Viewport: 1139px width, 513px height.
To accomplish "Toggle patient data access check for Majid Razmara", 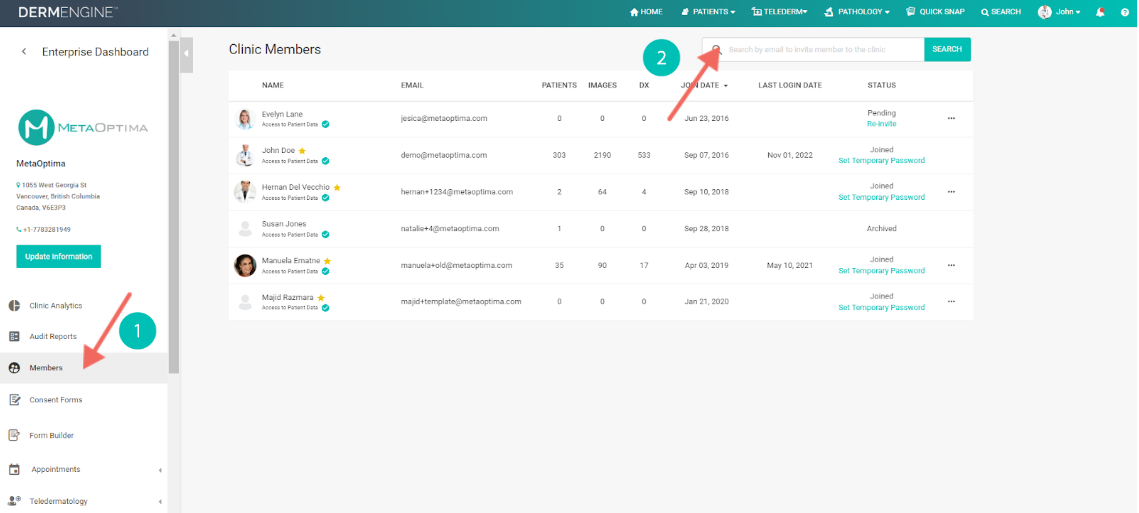I will click(x=325, y=308).
